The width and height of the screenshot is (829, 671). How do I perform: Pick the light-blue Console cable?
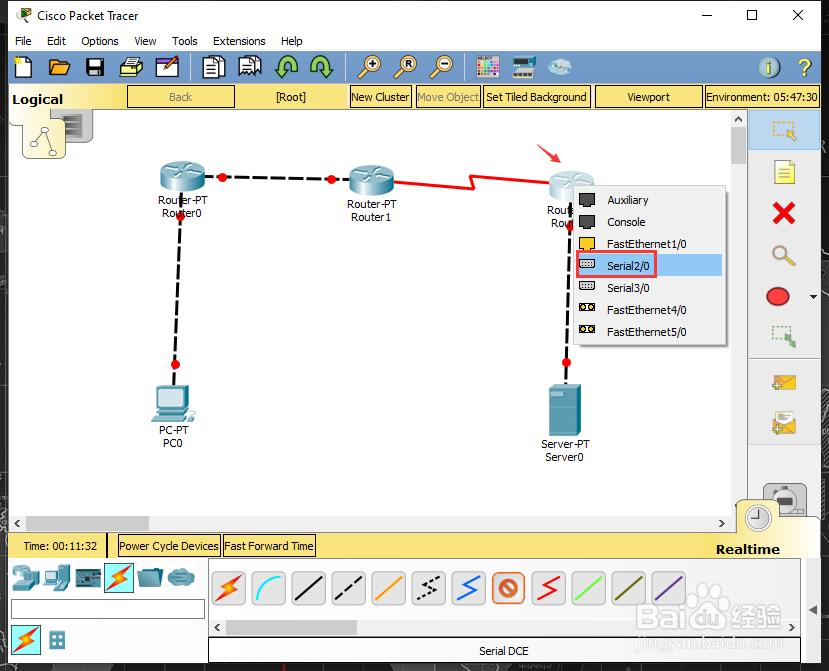269,588
